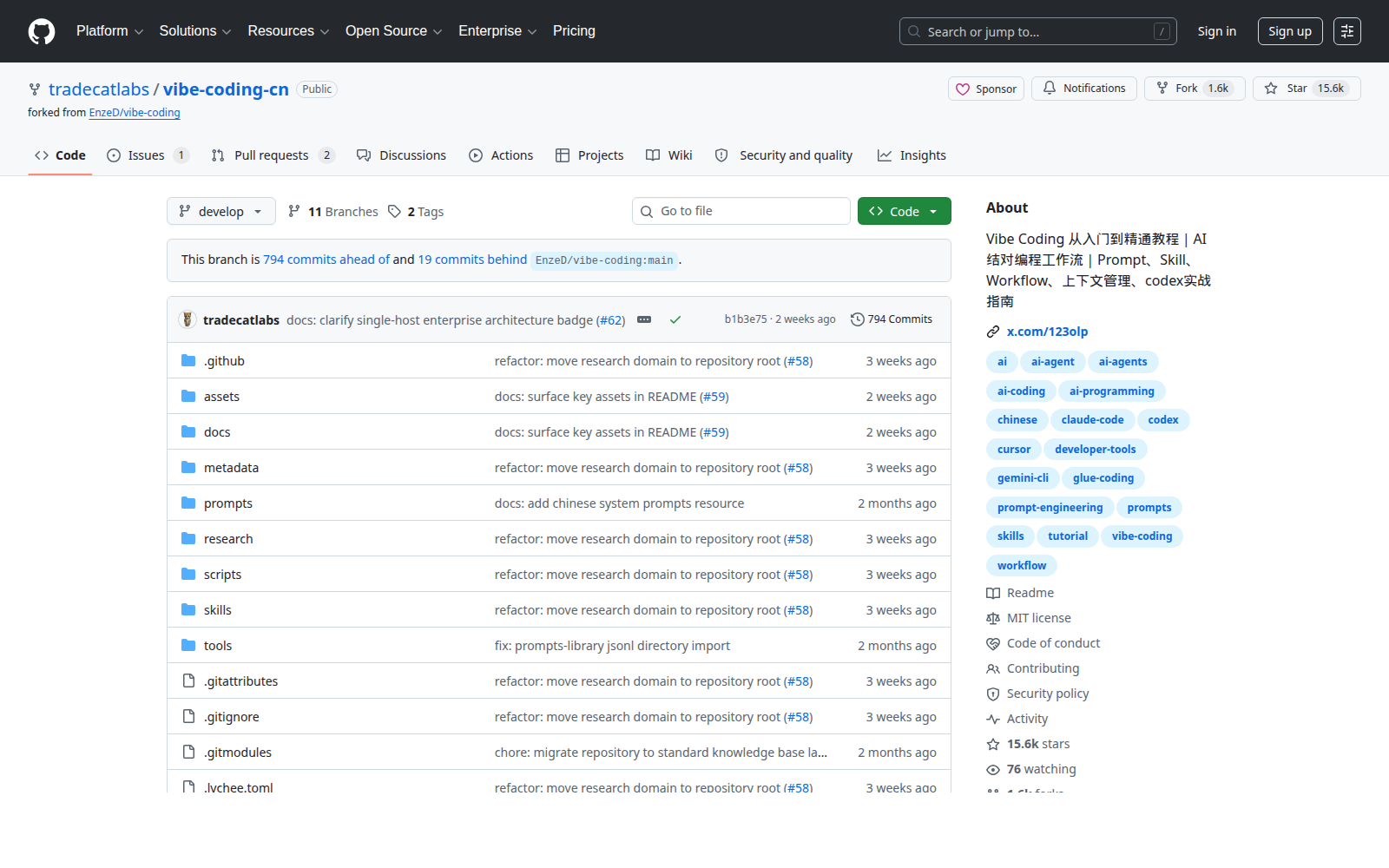Open the develop branch dropdown
The image size is (1389, 868).
coord(221,211)
